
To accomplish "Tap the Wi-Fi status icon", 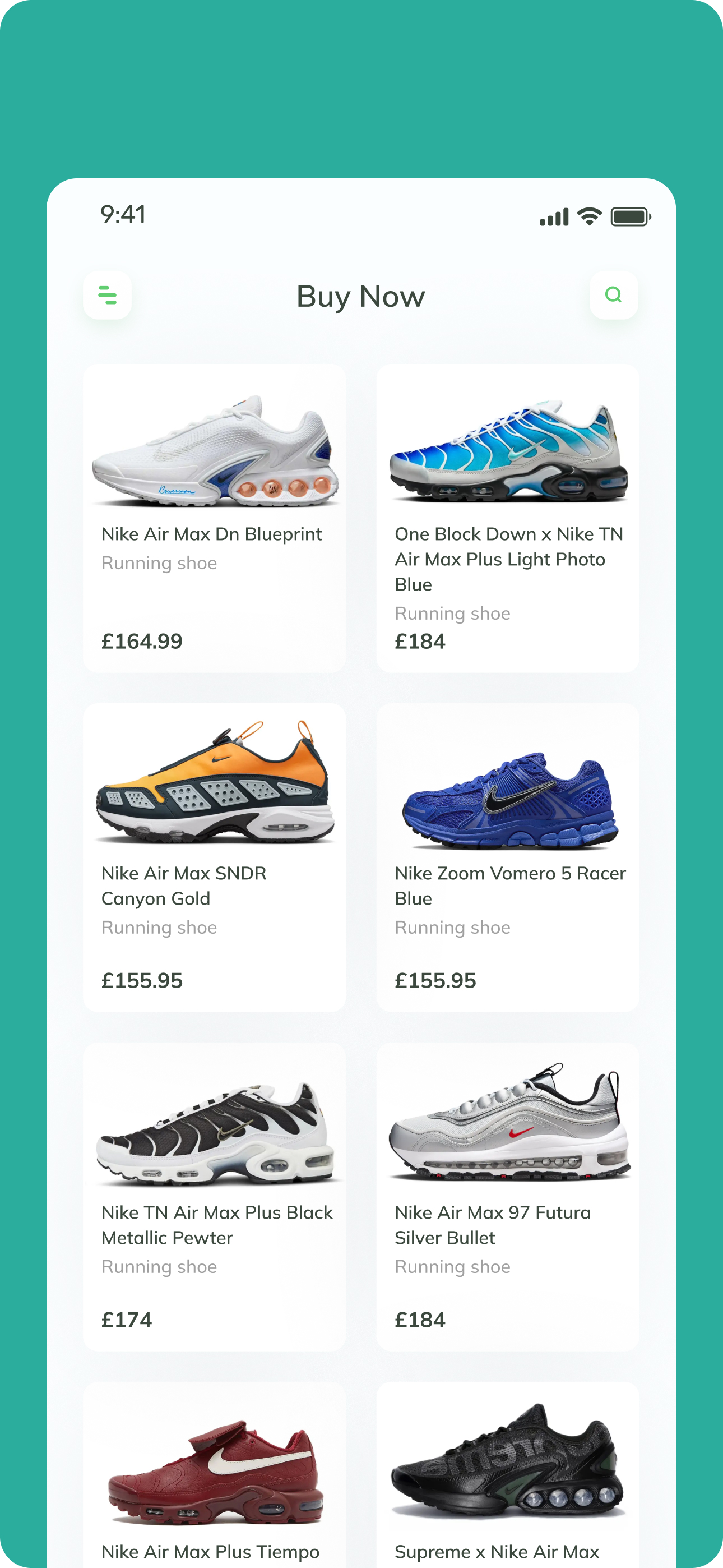I will pos(589,216).
